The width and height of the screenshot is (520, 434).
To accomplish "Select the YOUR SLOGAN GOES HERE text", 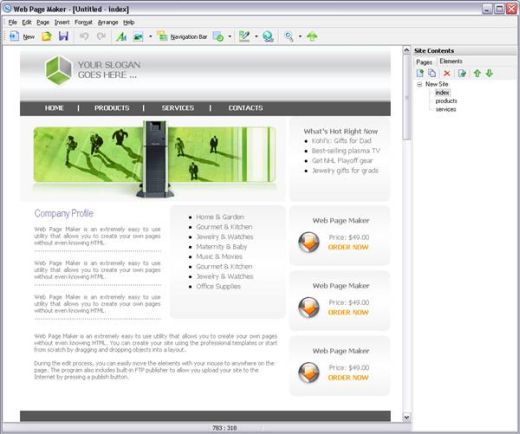I will coord(109,70).
